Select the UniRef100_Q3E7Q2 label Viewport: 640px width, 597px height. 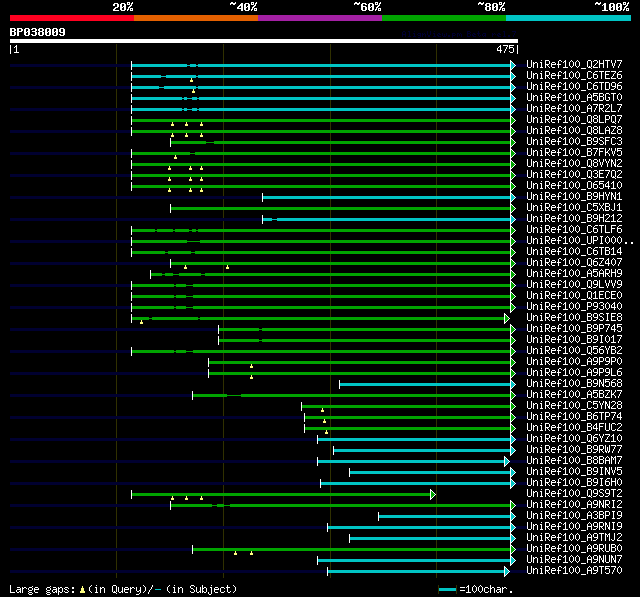click(574, 175)
